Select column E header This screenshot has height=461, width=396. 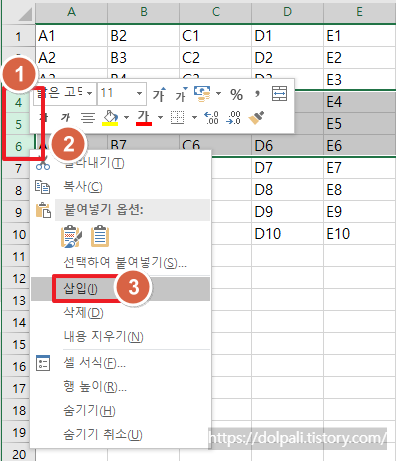pyautogui.click(x=359, y=12)
